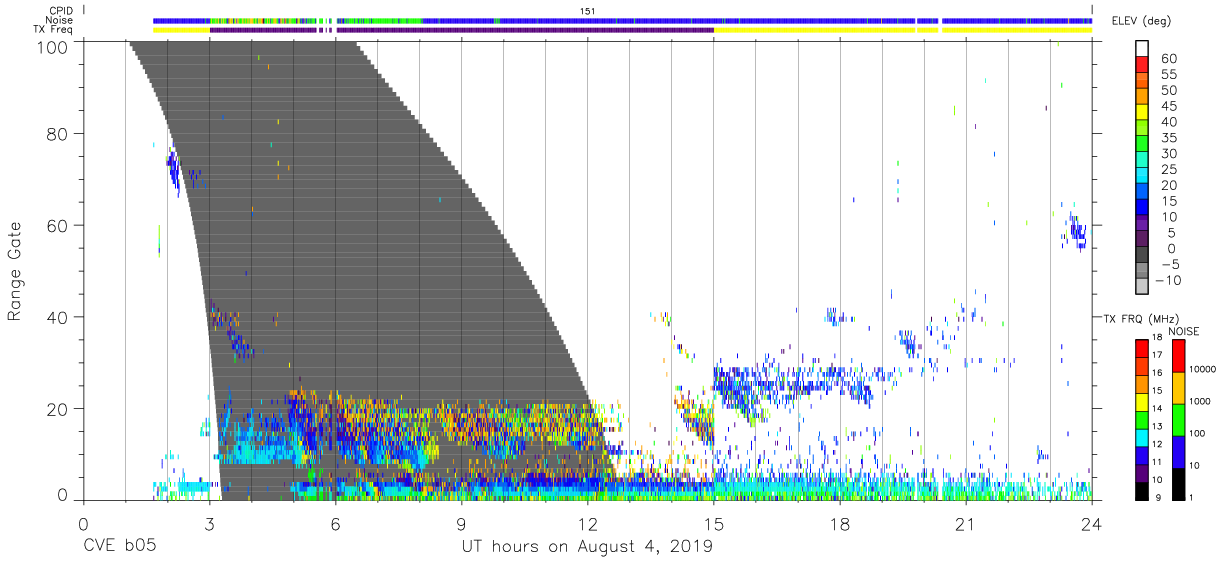This screenshot has width=1228, height=567.
Task: Click the black bottom segment of the TX FRQ color bar
Action: click(x=1143, y=489)
